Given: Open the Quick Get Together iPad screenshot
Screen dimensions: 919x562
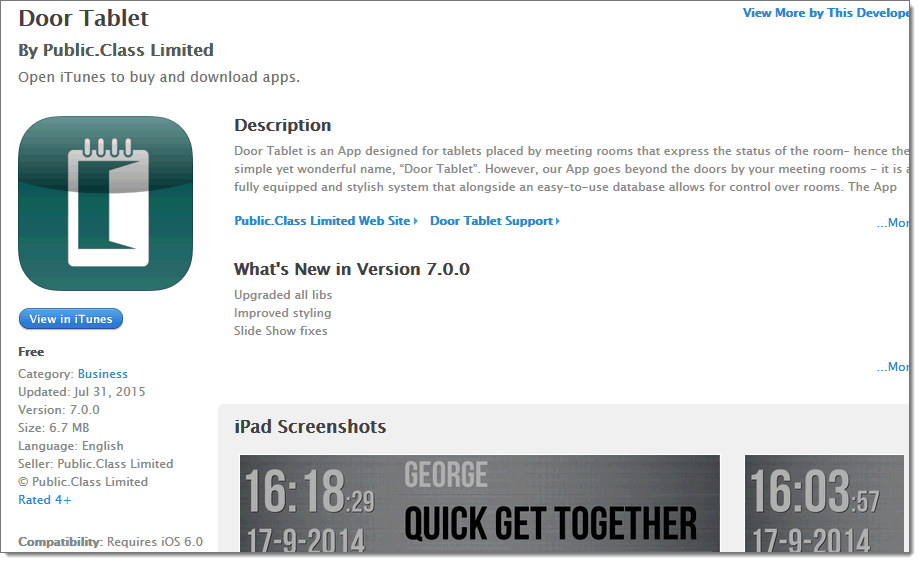Looking at the screenshot, I should [x=479, y=503].
